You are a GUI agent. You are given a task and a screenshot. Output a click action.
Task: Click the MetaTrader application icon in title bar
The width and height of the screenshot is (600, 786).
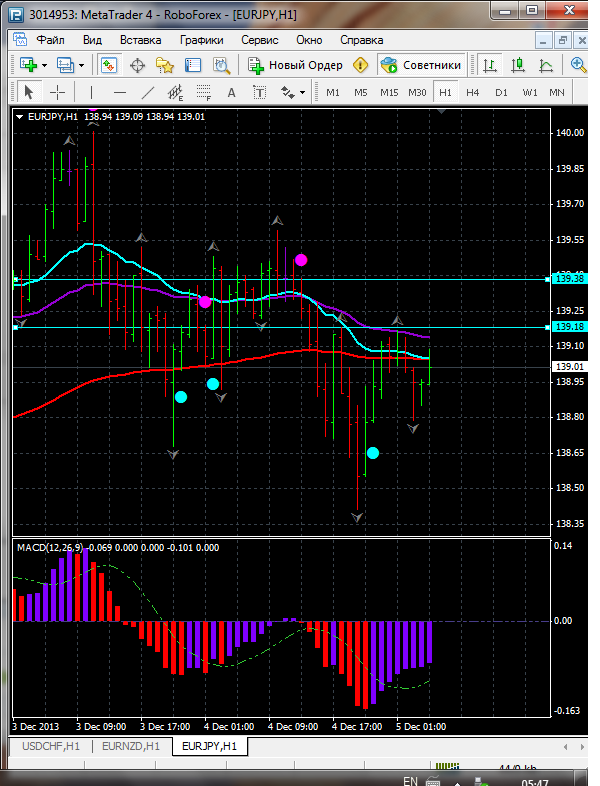point(17,15)
